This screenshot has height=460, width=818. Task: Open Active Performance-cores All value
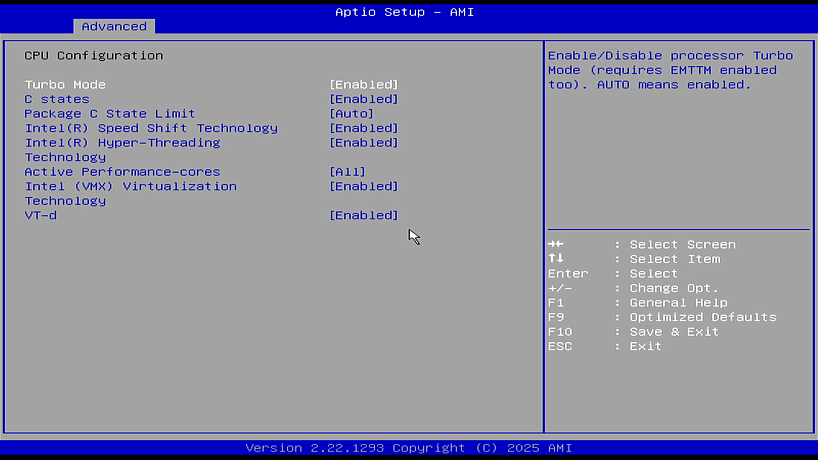pyautogui.click(x=347, y=172)
